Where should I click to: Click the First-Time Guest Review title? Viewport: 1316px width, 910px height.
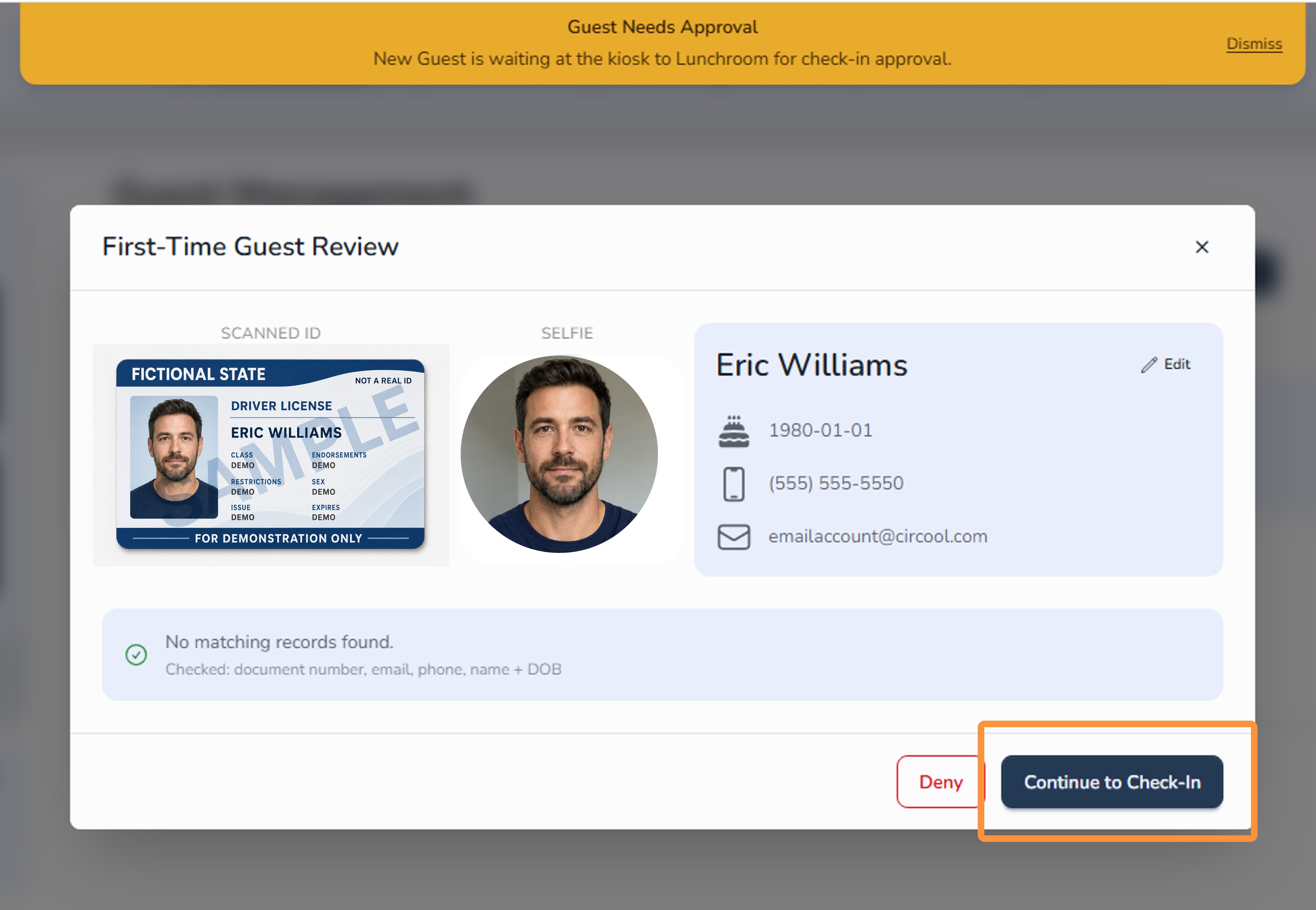[251, 247]
